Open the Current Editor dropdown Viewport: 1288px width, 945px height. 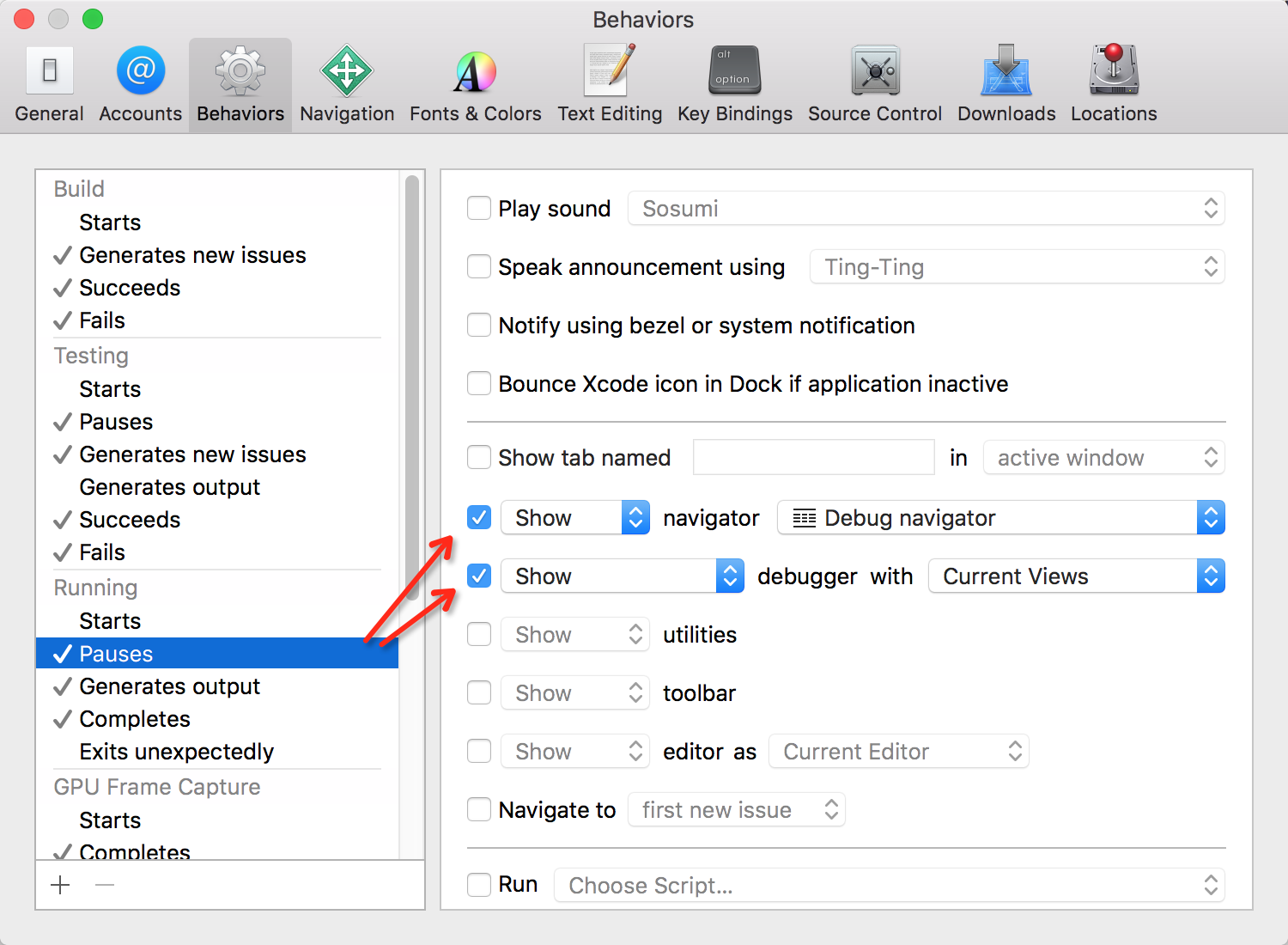click(899, 751)
